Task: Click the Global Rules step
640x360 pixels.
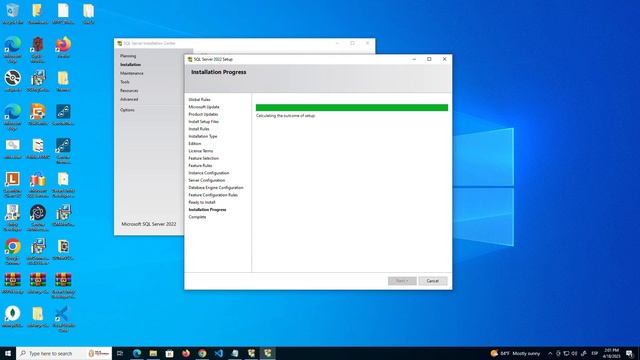Action: pos(199,100)
